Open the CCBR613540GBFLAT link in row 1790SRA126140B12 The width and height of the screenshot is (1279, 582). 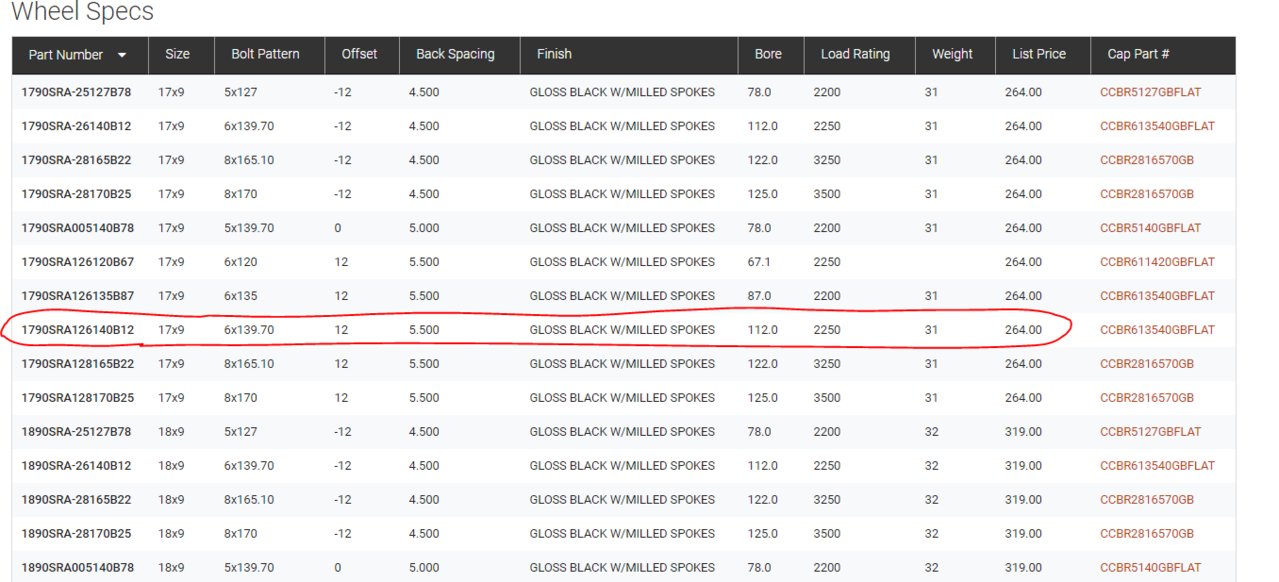(x=1157, y=330)
